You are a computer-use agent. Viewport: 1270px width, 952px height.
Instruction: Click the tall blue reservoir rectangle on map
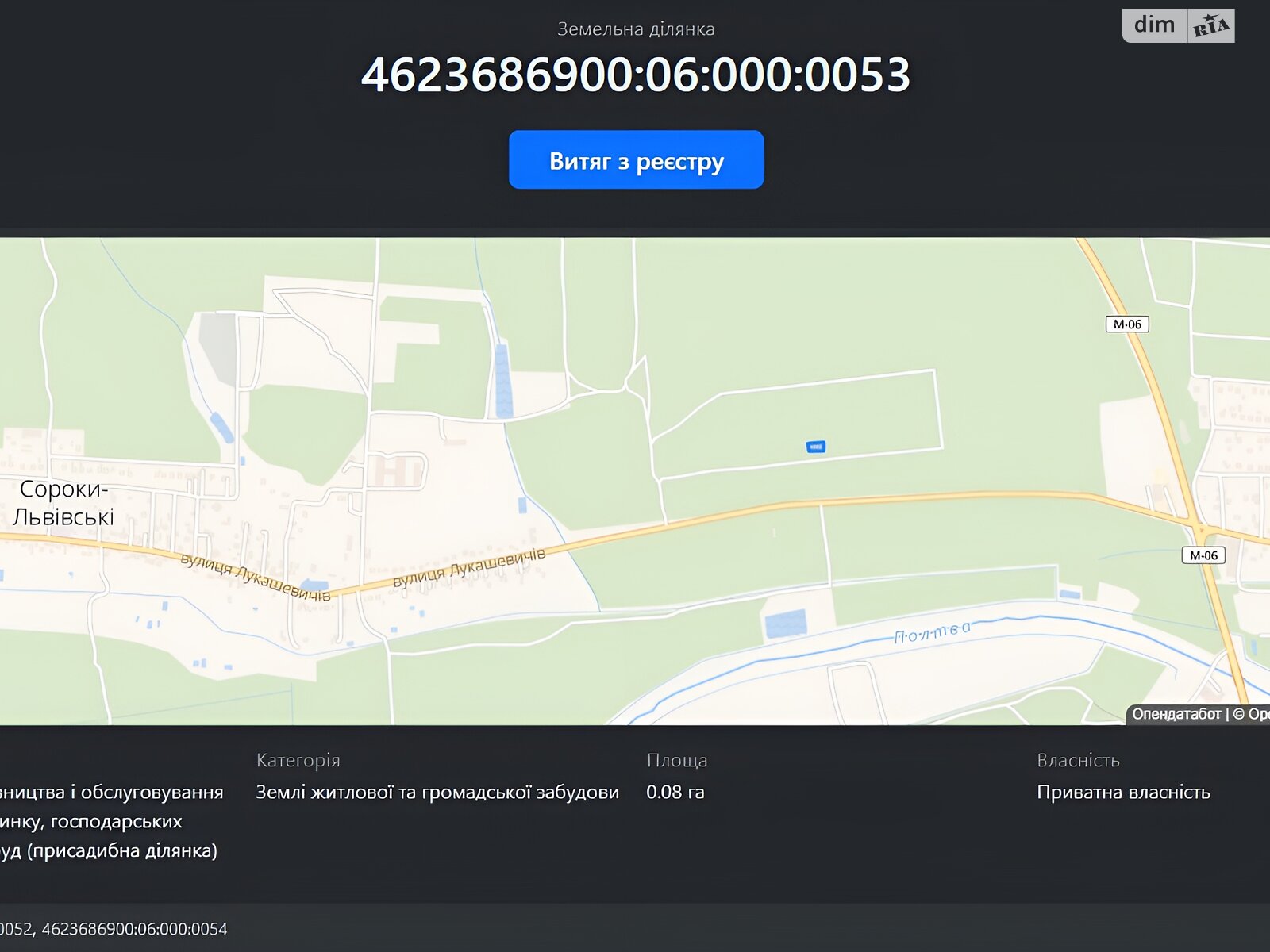[503, 381]
